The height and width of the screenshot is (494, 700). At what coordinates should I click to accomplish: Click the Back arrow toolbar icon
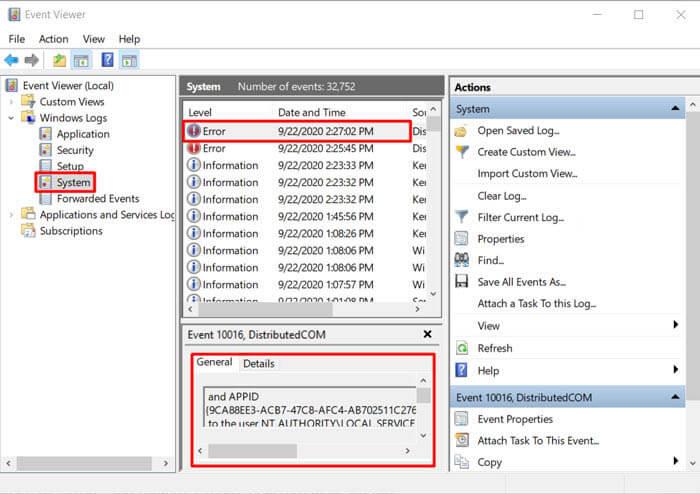(11, 60)
